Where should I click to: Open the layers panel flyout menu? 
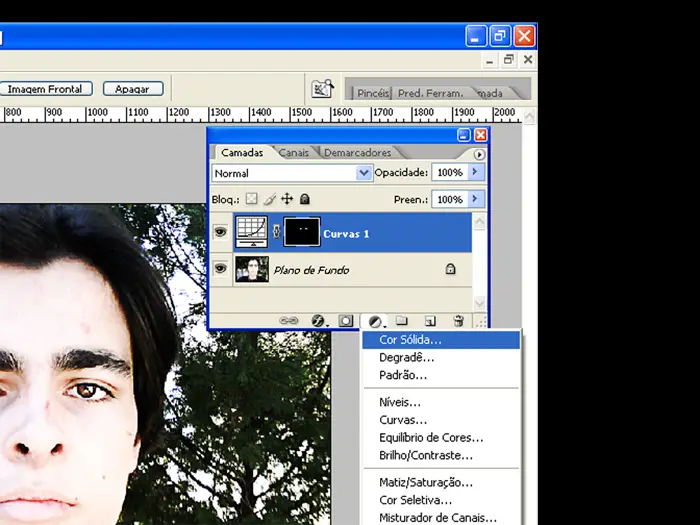tap(479, 154)
